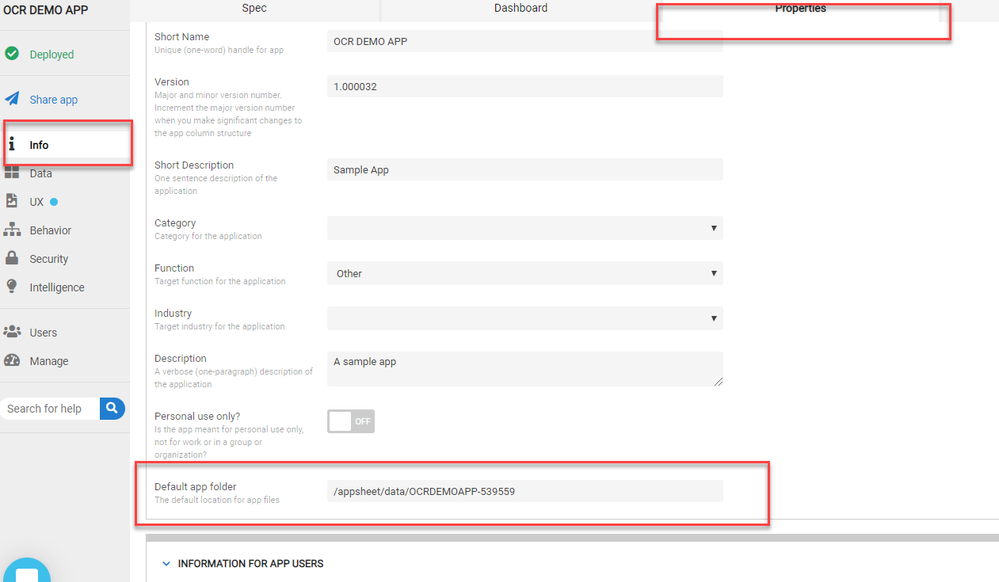
Task: Click the Info 'i' icon in sidebar
Action: click(x=11, y=144)
